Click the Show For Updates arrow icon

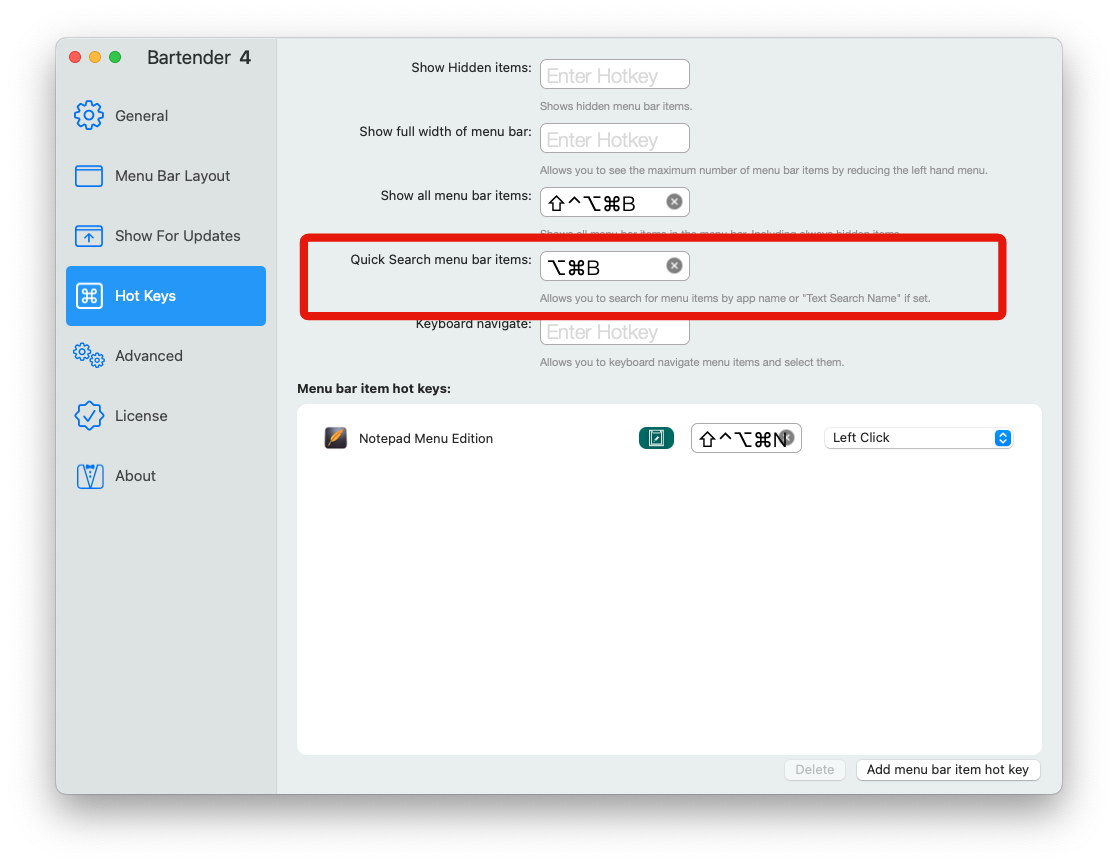88,235
